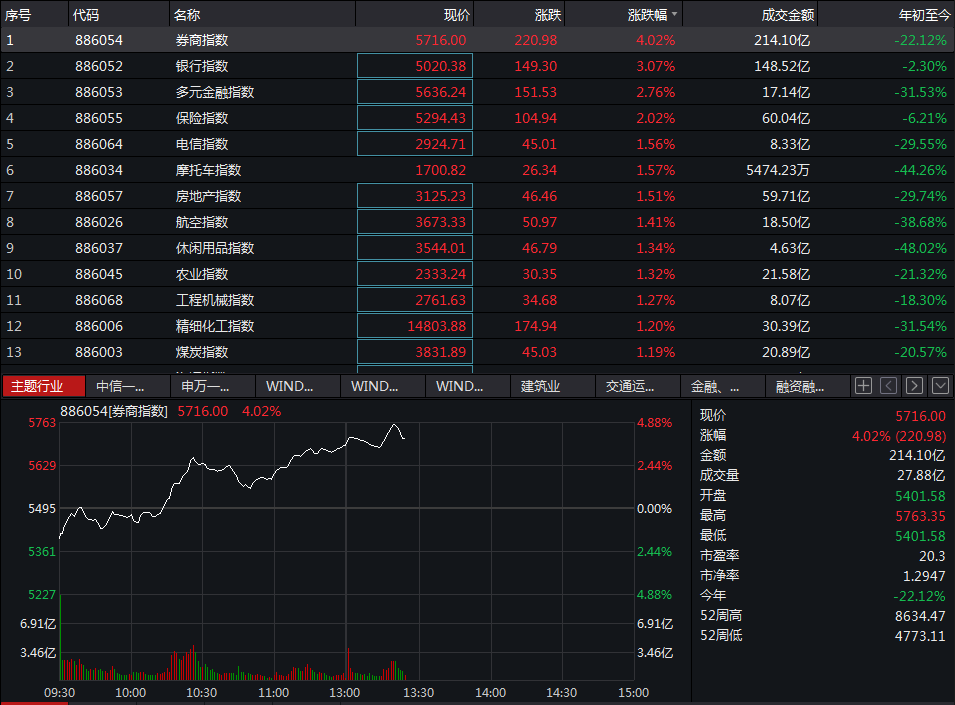Click the 房地产指数 name
This screenshot has width=955, height=705.
tap(208, 196)
